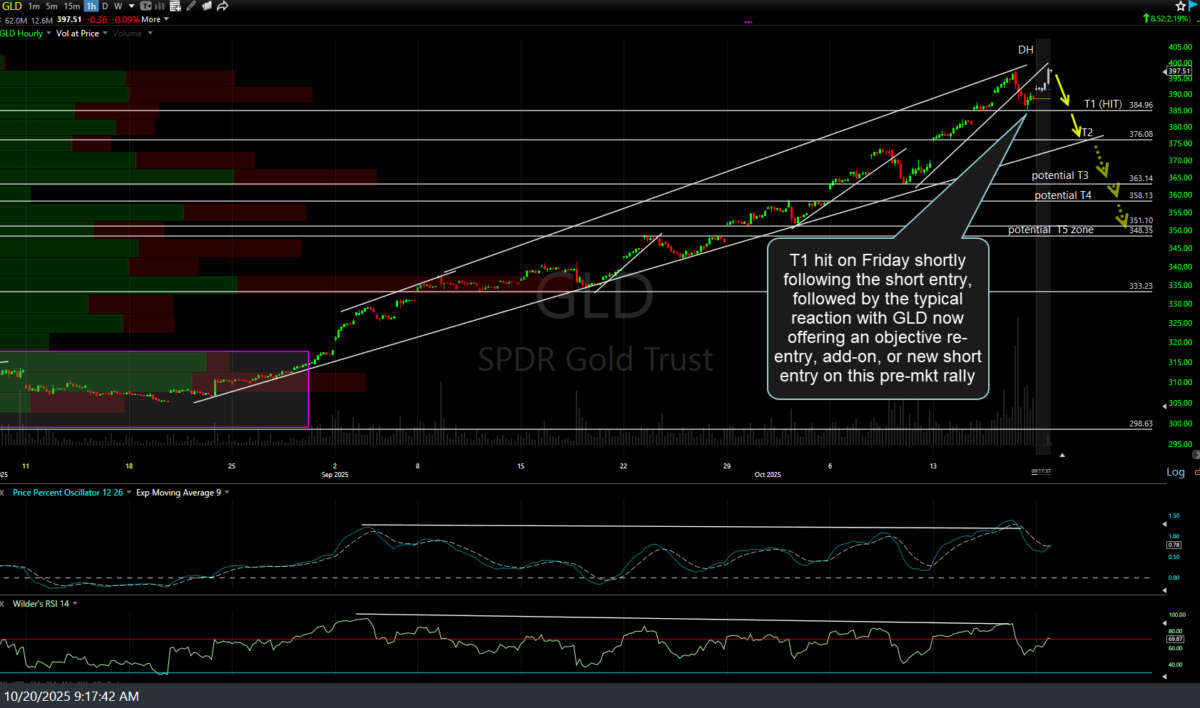Click the text annotation tool icon

146,5
